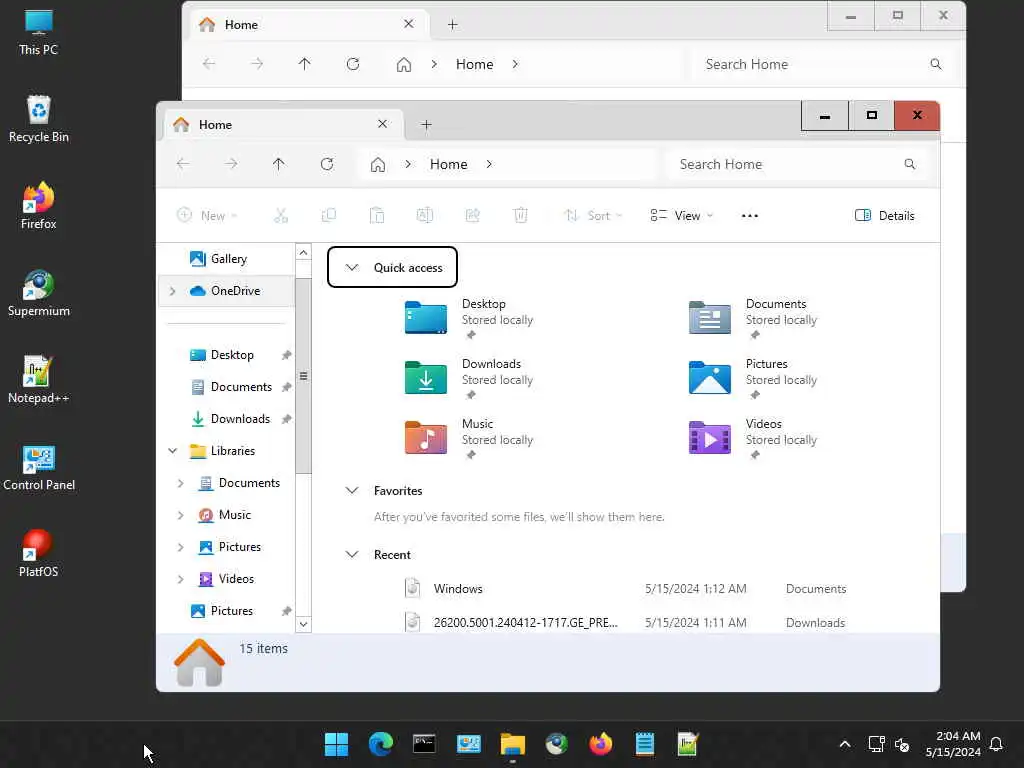Click up arrow in back Home window

click(304, 64)
